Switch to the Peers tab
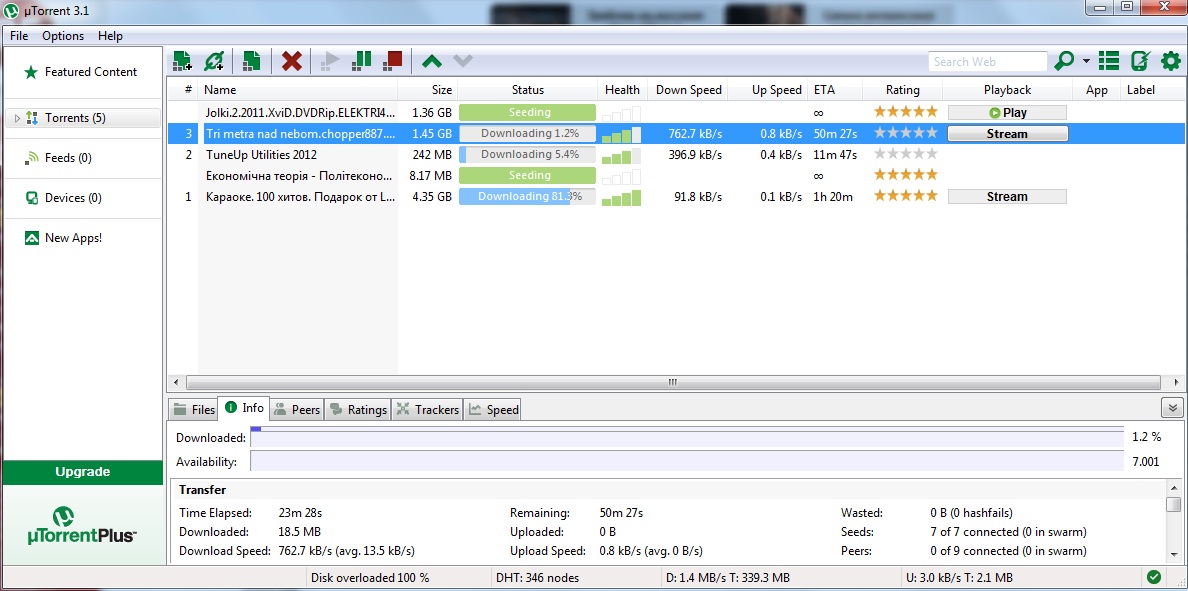The height and width of the screenshot is (591, 1188). click(296, 410)
